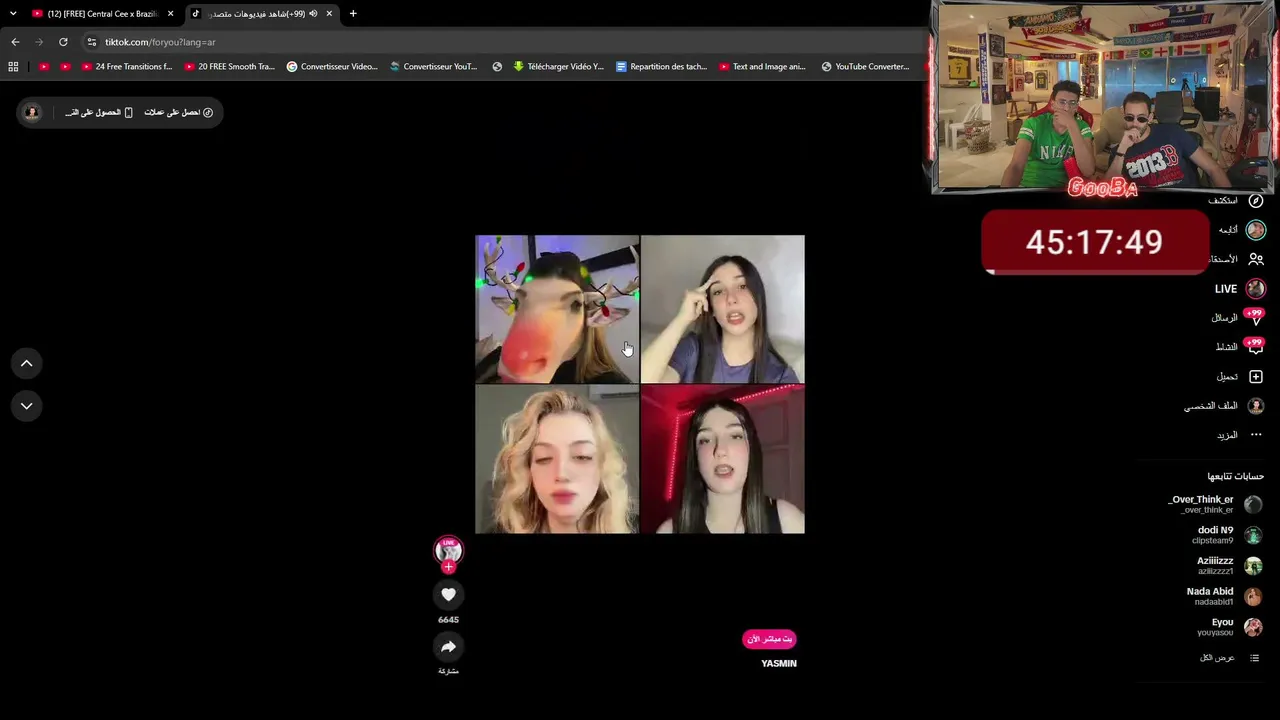Click the get coins button with TikTok icon
The height and width of the screenshot is (720, 1280).
179,113
